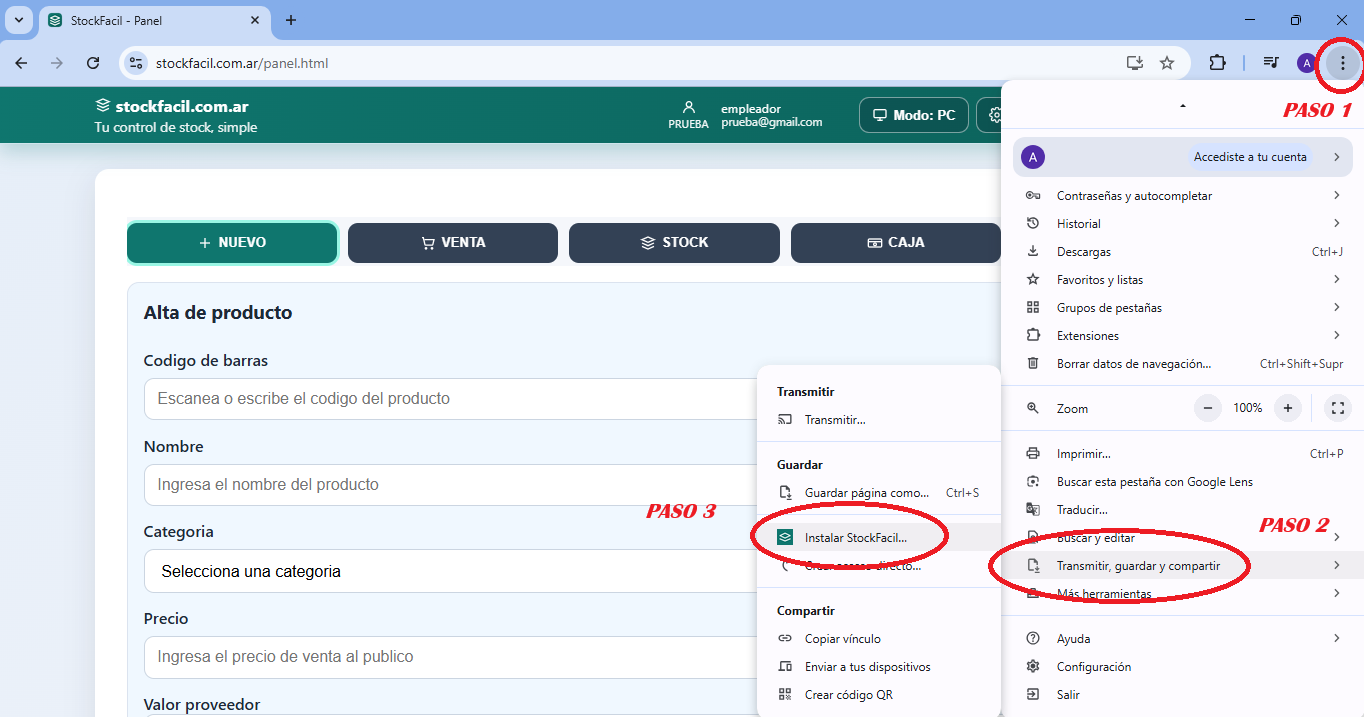The image size is (1364, 717).
Task: Select Buscar esta pestaña con Google Lens
Action: pyautogui.click(x=1183, y=482)
